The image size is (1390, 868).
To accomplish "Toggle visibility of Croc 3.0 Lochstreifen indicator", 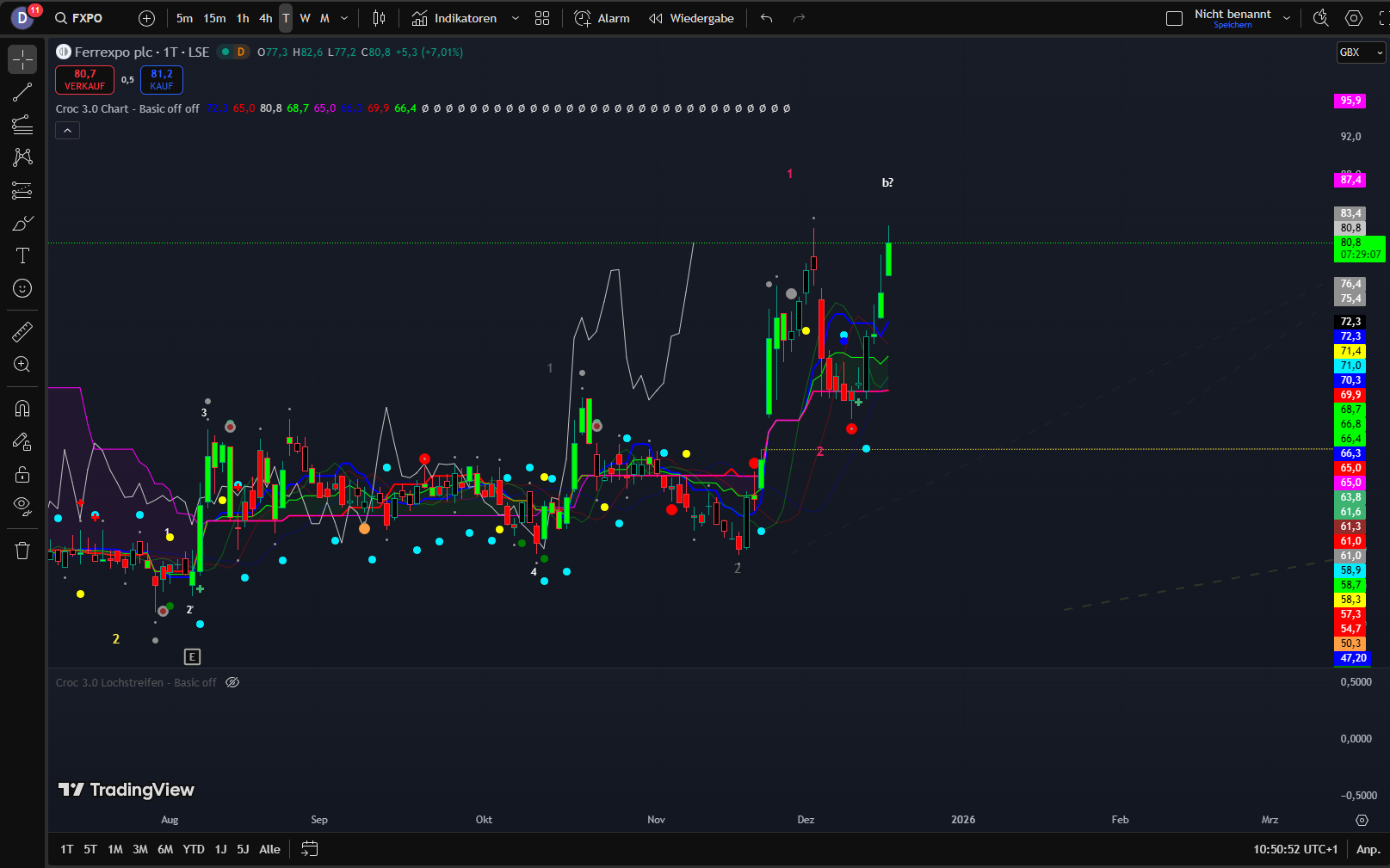I will click(x=232, y=682).
